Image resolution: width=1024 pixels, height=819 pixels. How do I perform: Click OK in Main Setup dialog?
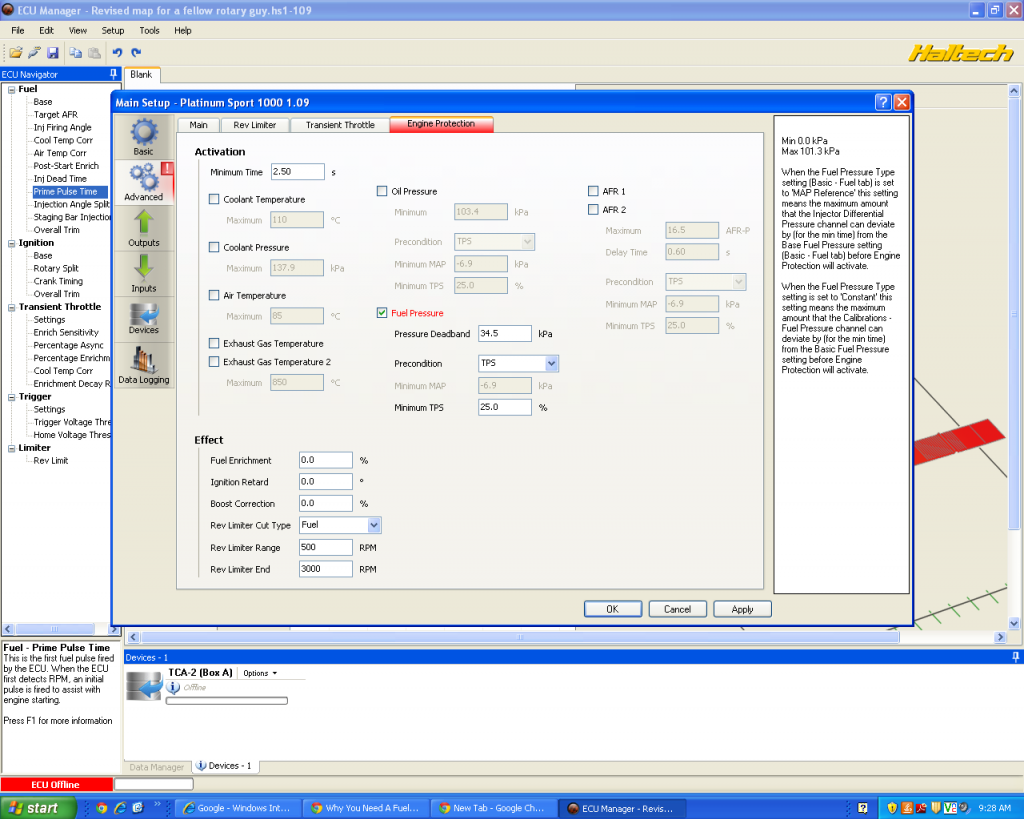[613, 609]
